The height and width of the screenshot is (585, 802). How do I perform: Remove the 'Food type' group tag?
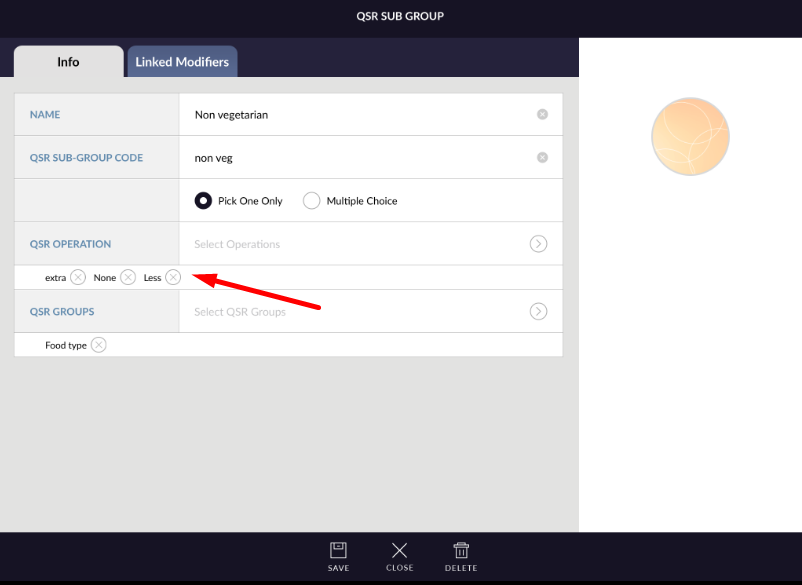pos(98,345)
